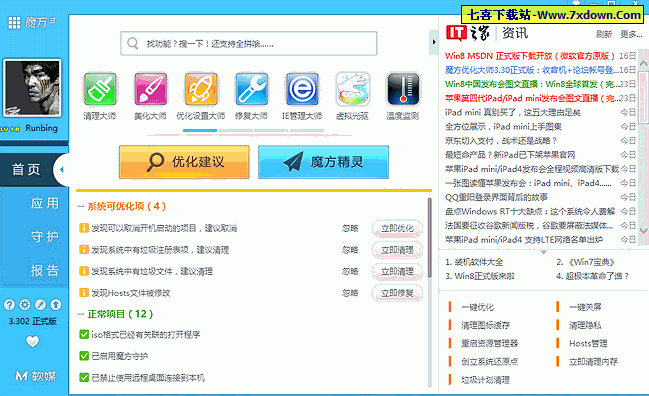Select the second page indicator under tool icons
Image resolution: width=649 pixels, height=396 pixels.
coord(236,130)
